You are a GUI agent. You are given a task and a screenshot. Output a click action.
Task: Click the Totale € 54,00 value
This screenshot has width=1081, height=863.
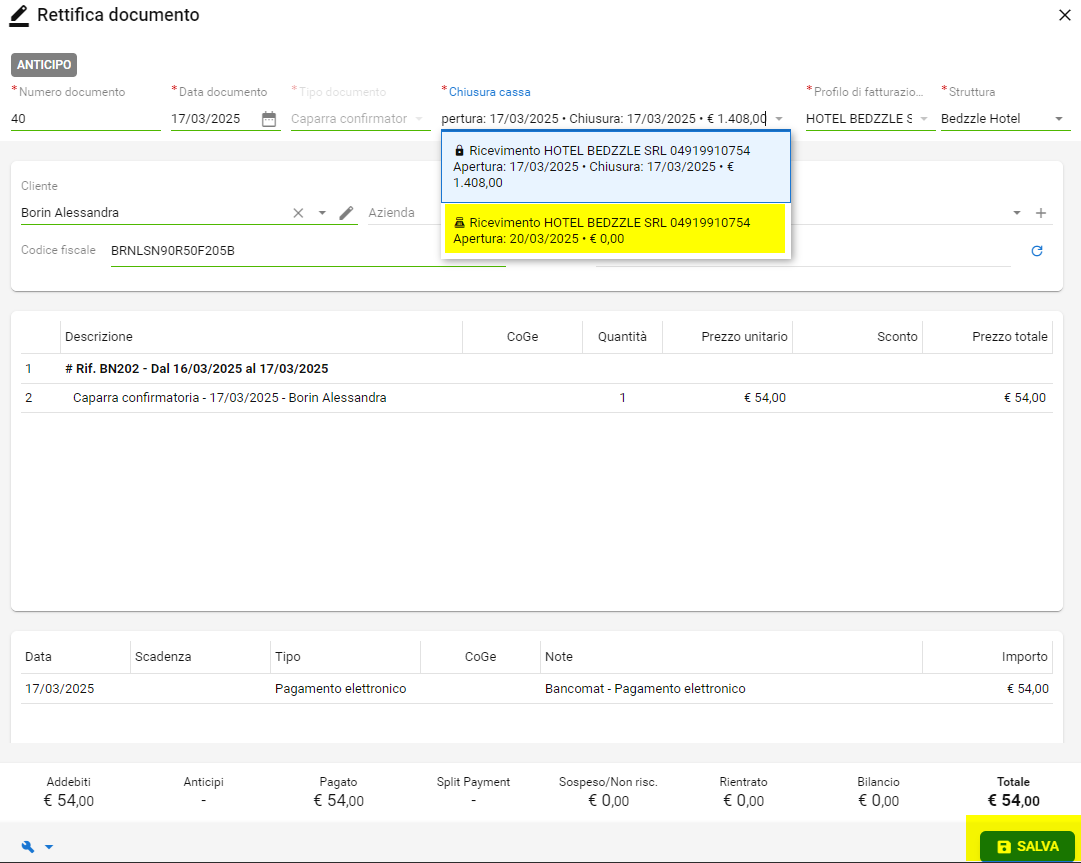1013,800
